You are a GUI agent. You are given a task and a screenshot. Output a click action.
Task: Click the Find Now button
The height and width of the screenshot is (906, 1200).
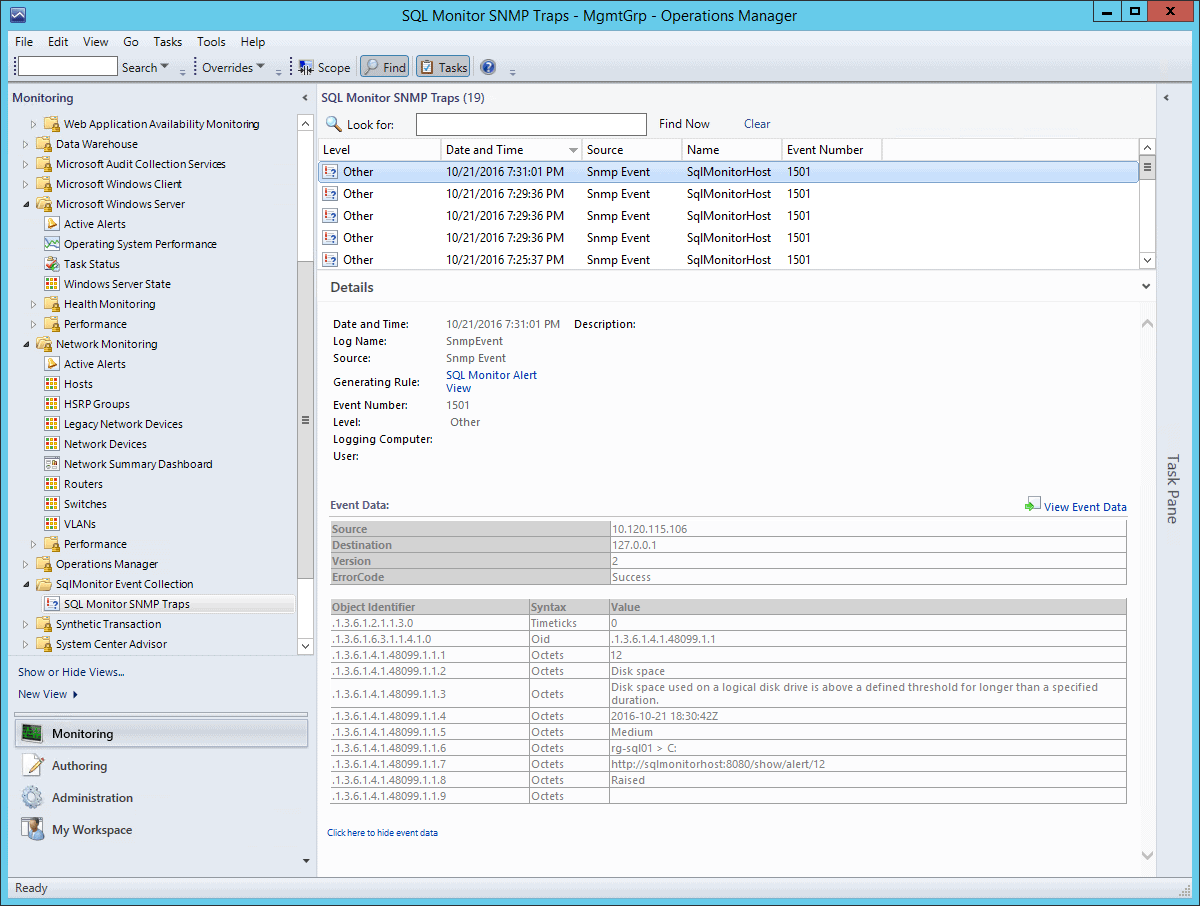click(x=684, y=123)
